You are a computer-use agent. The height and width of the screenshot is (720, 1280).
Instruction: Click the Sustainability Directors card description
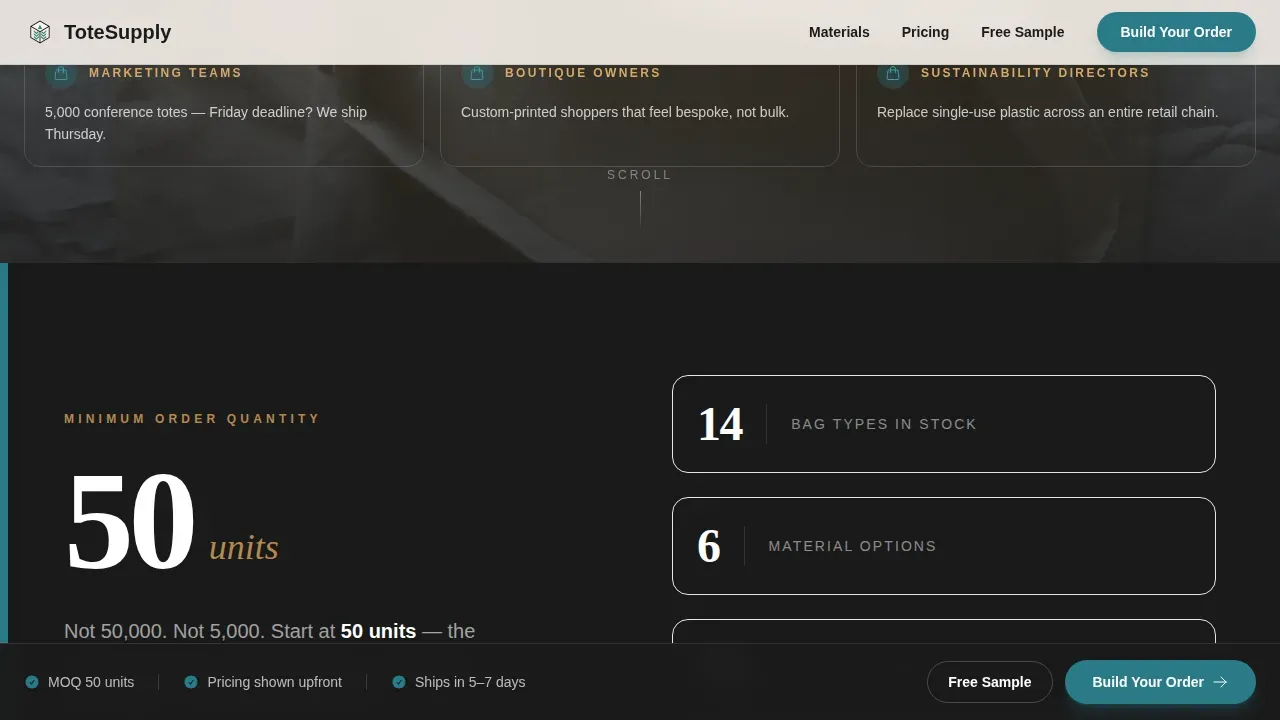(x=1047, y=112)
